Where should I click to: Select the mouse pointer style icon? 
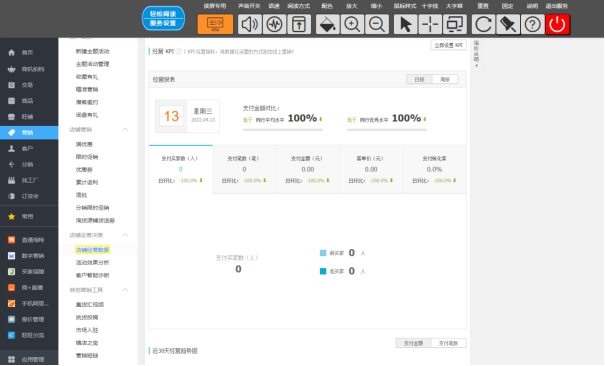[x=405, y=24]
